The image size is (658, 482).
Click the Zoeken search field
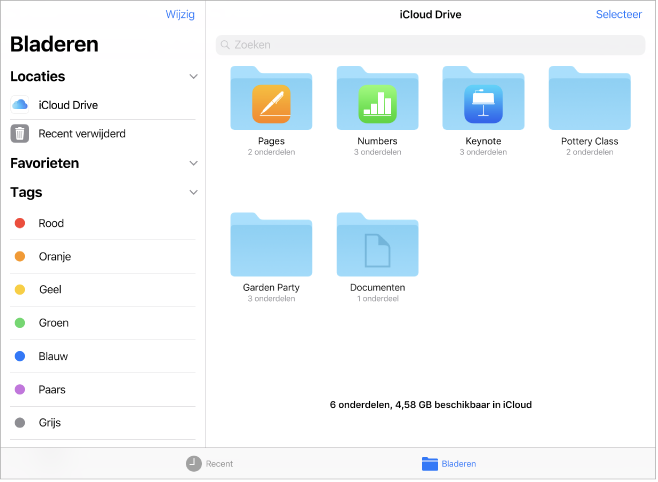tap(430, 45)
